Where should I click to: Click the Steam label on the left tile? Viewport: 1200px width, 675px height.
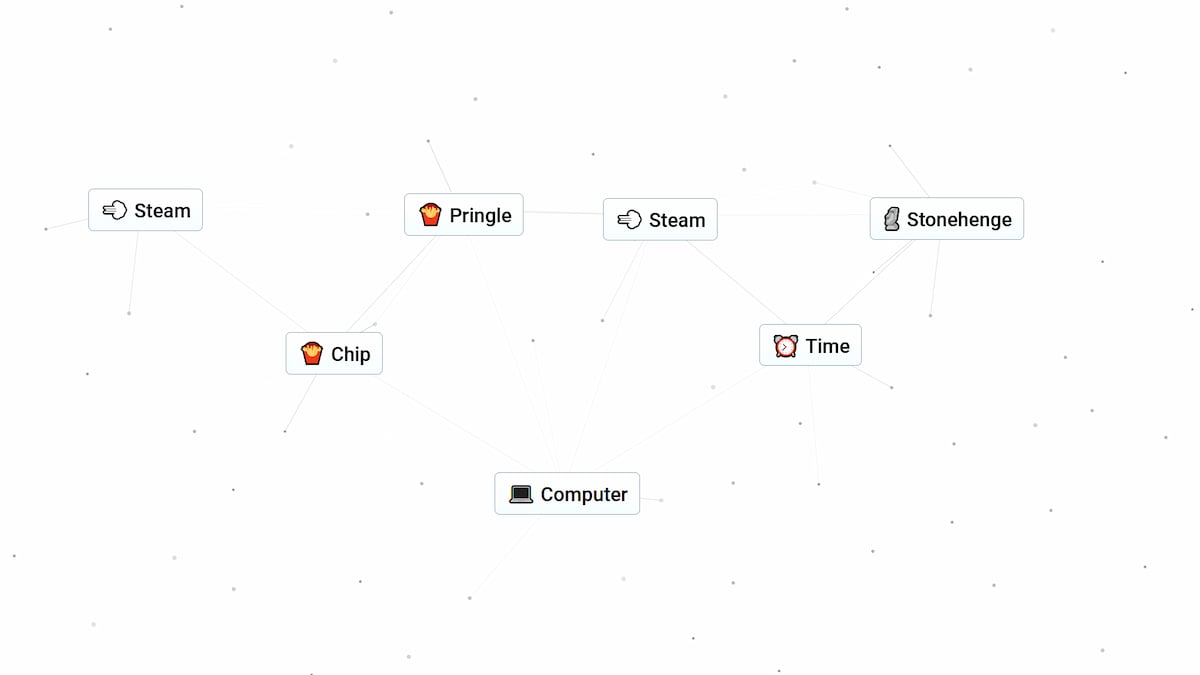pyautogui.click(x=163, y=210)
